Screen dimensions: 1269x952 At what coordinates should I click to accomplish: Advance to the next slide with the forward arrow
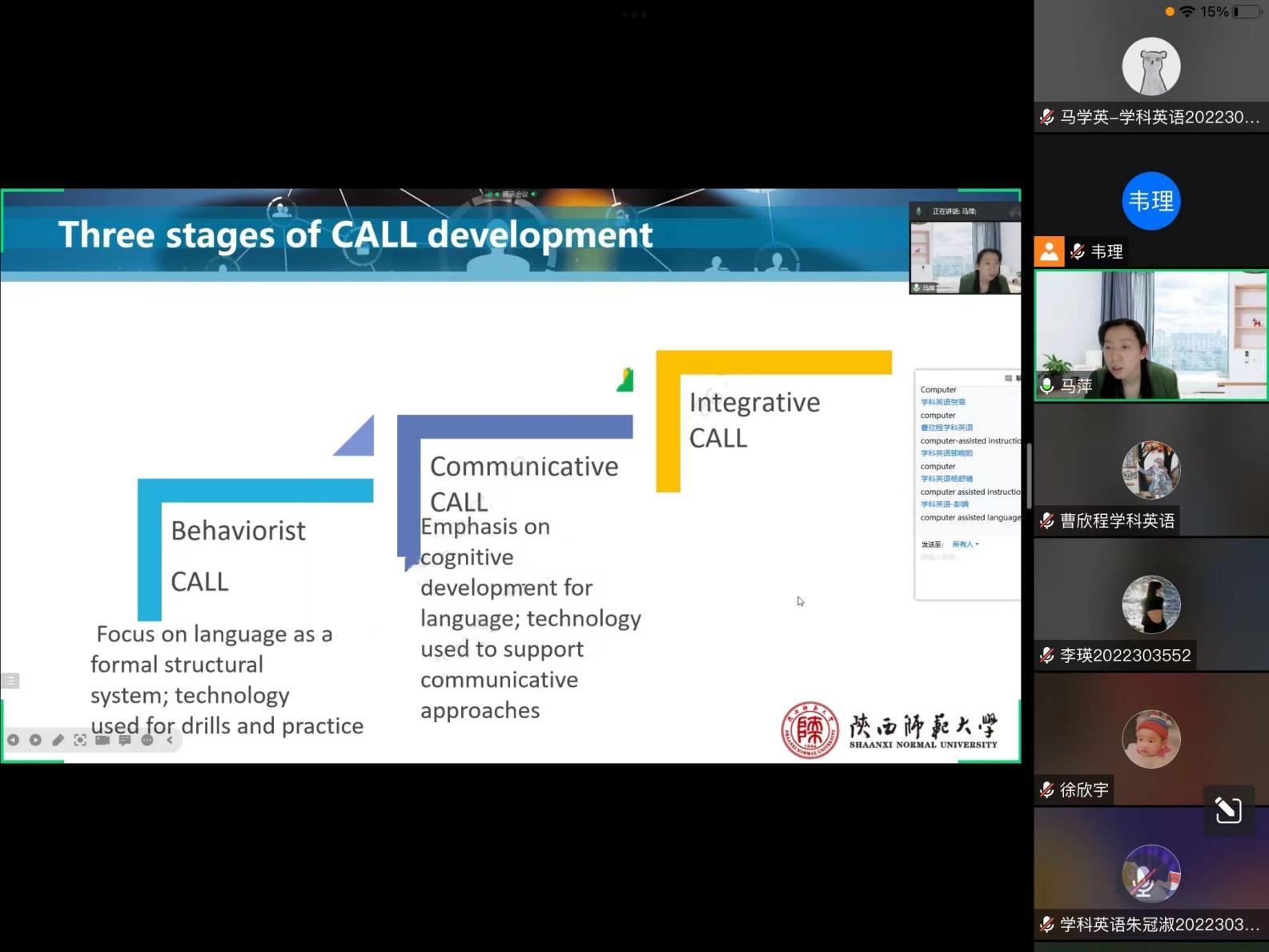click(x=35, y=740)
